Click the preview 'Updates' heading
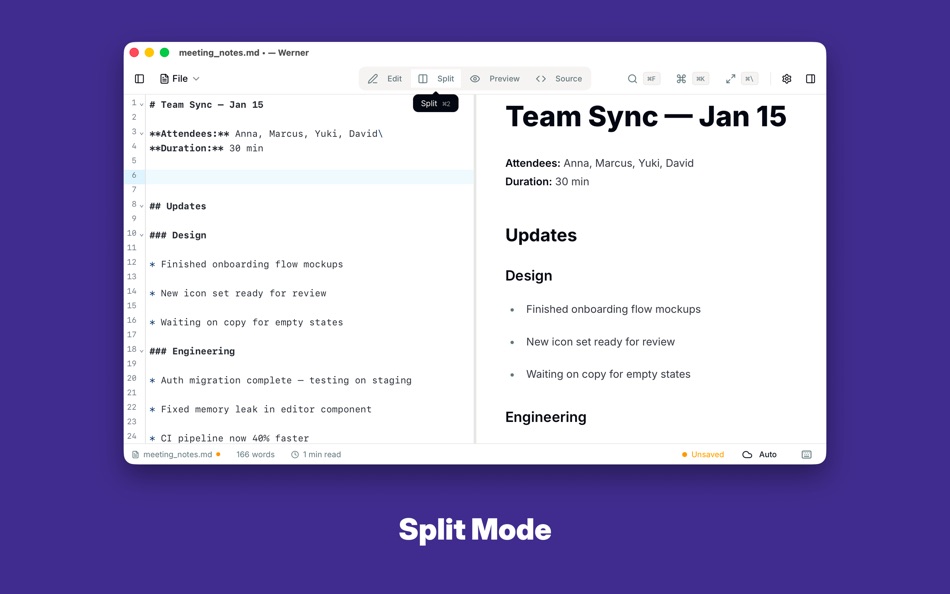950x594 pixels. [x=541, y=235]
